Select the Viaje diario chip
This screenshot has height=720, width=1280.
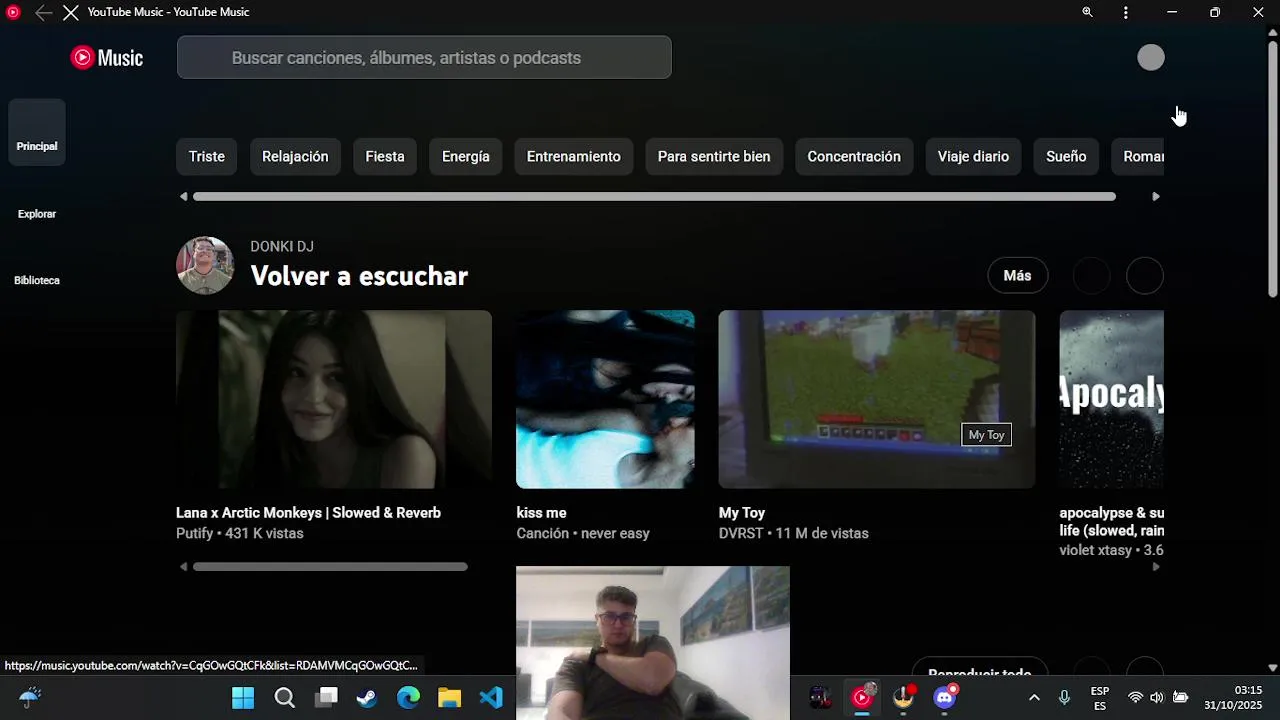pyautogui.click(x=973, y=157)
